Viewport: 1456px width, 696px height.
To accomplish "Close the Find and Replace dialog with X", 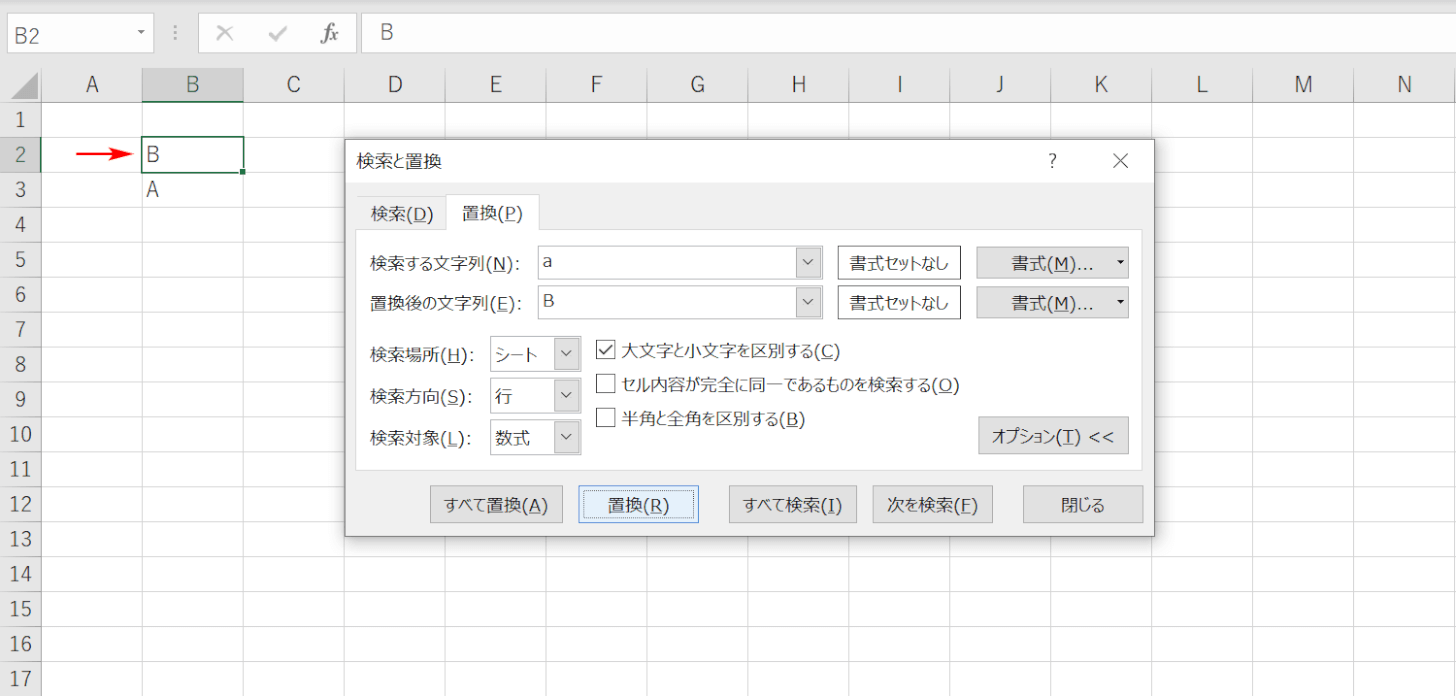I will pos(1120,161).
